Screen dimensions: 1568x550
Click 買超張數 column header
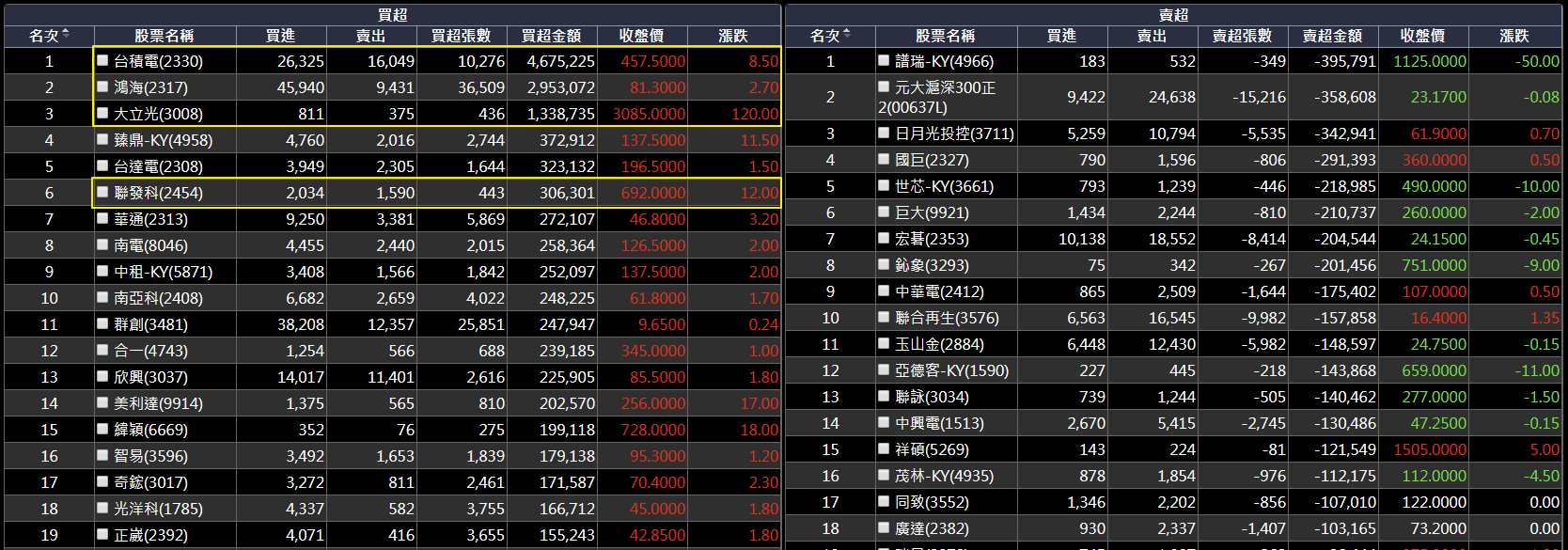point(461,36)
